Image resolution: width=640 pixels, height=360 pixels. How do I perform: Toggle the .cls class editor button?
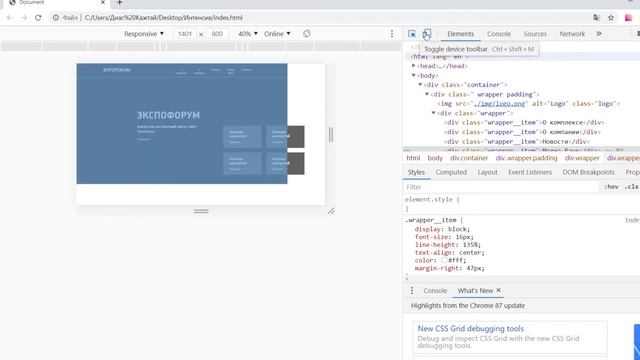tap(631, 187)
